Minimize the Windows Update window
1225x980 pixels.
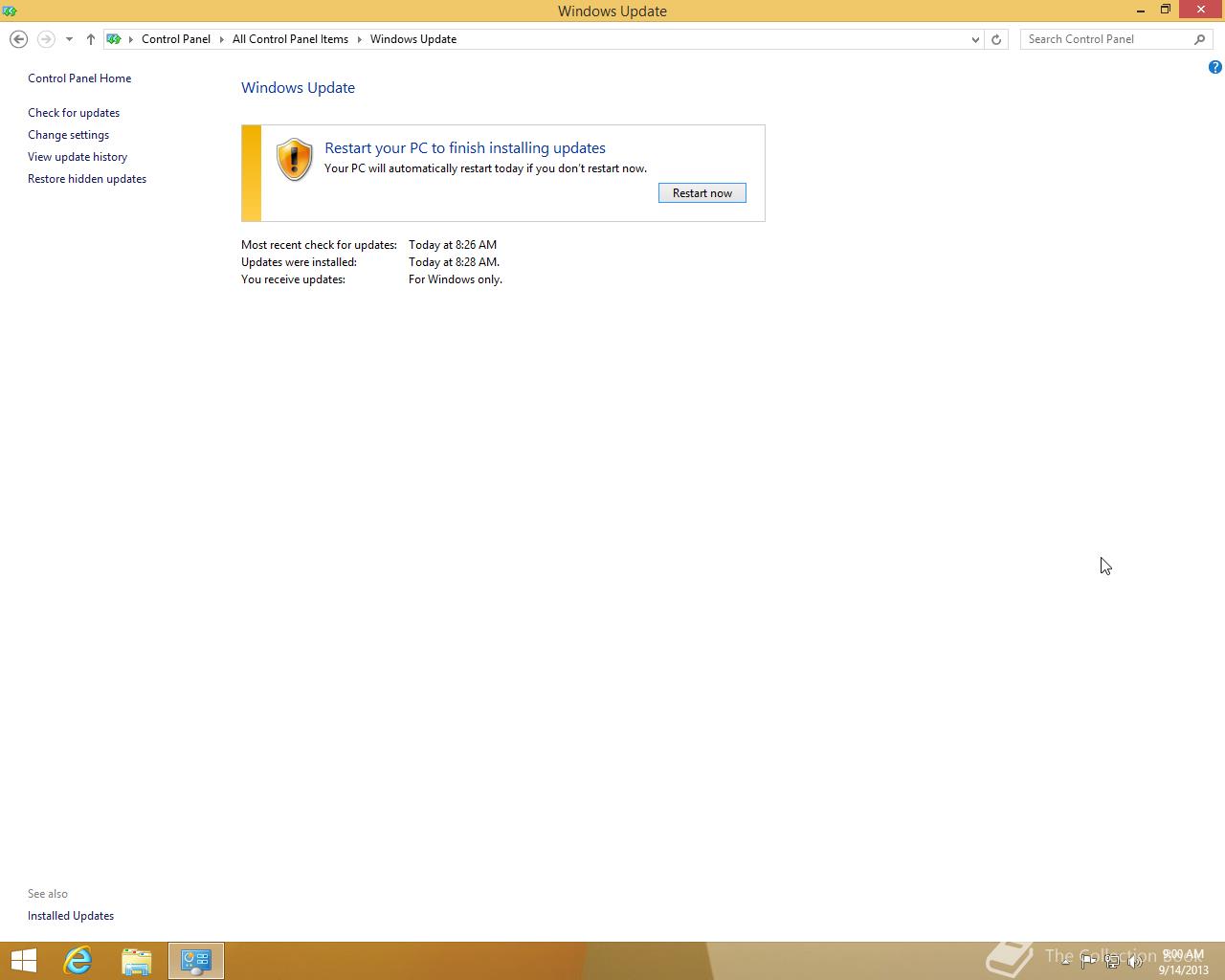1141,11
